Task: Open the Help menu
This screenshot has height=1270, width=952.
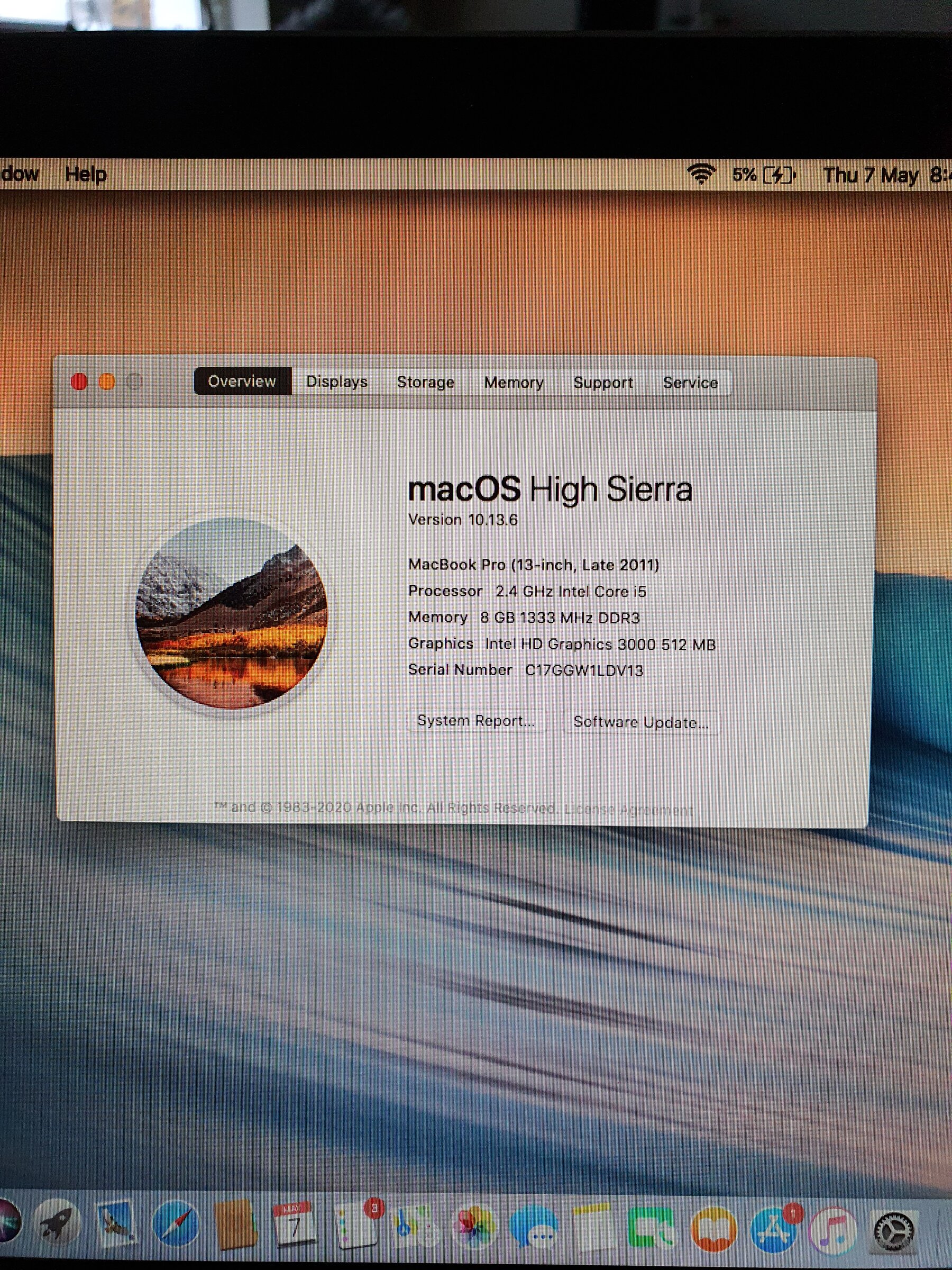Action: (86, 174)
